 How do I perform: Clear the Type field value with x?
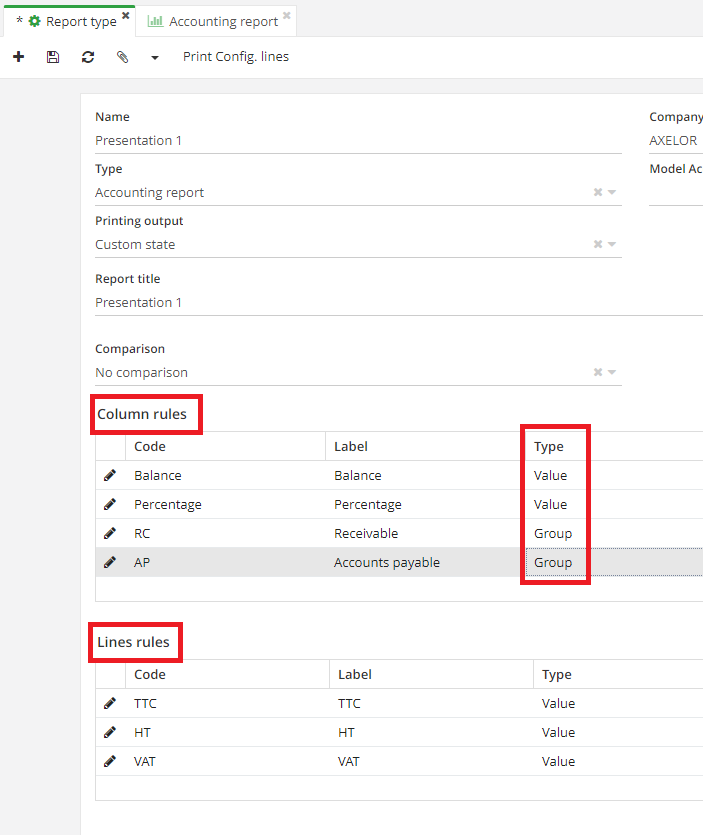(x=598, y=193)
